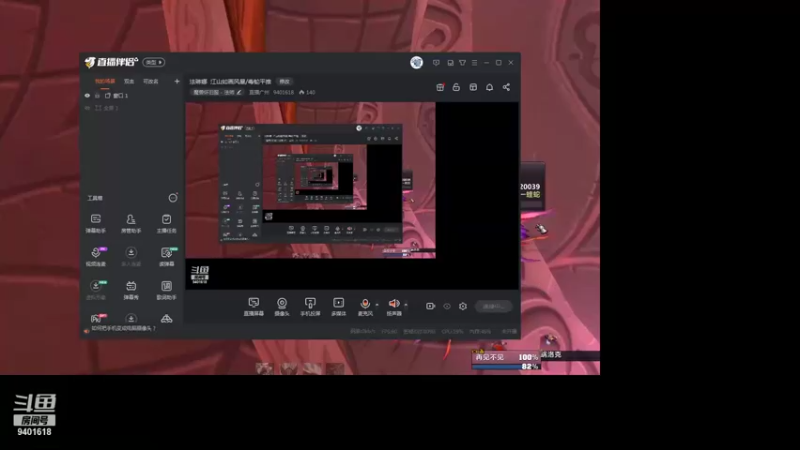
Task: Hide the 窗口 1 source layer
Action: point(87,95)
